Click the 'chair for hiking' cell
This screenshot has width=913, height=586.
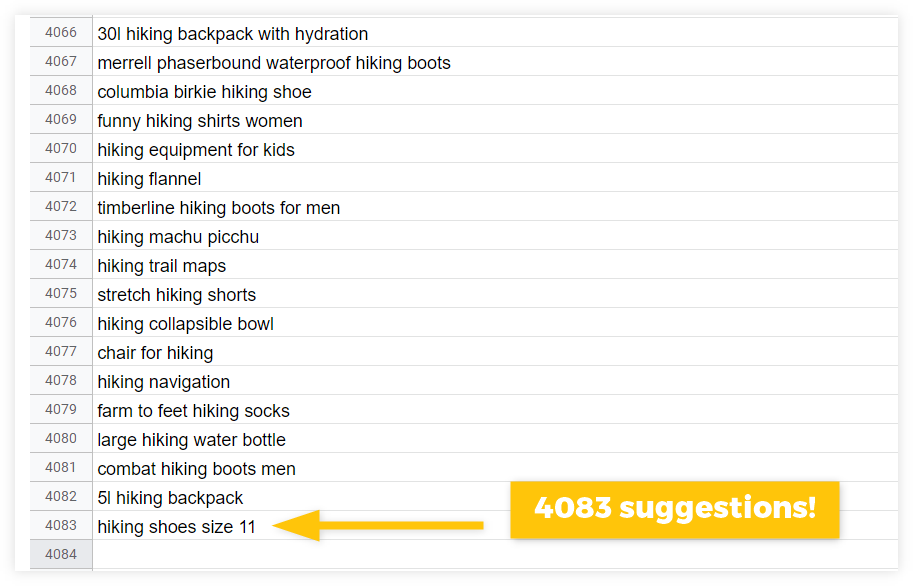tap(495, 352)
